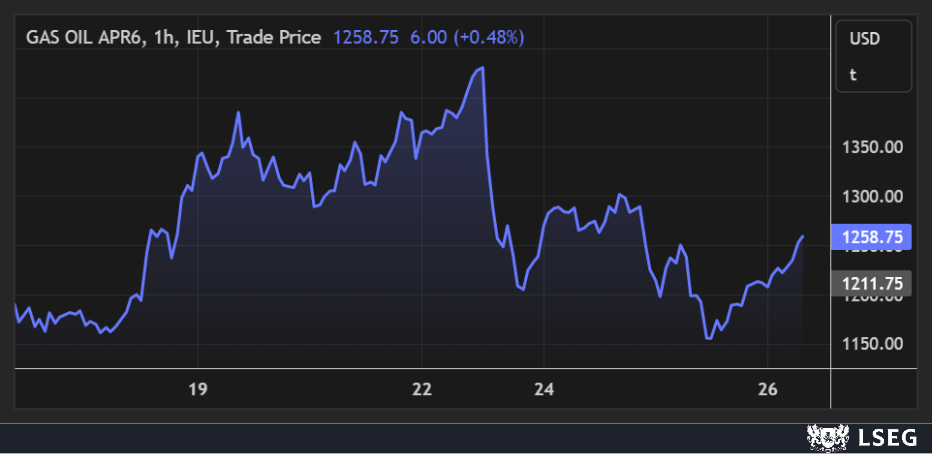
Task: Open the USD currency selector
Action: point(863,39)
